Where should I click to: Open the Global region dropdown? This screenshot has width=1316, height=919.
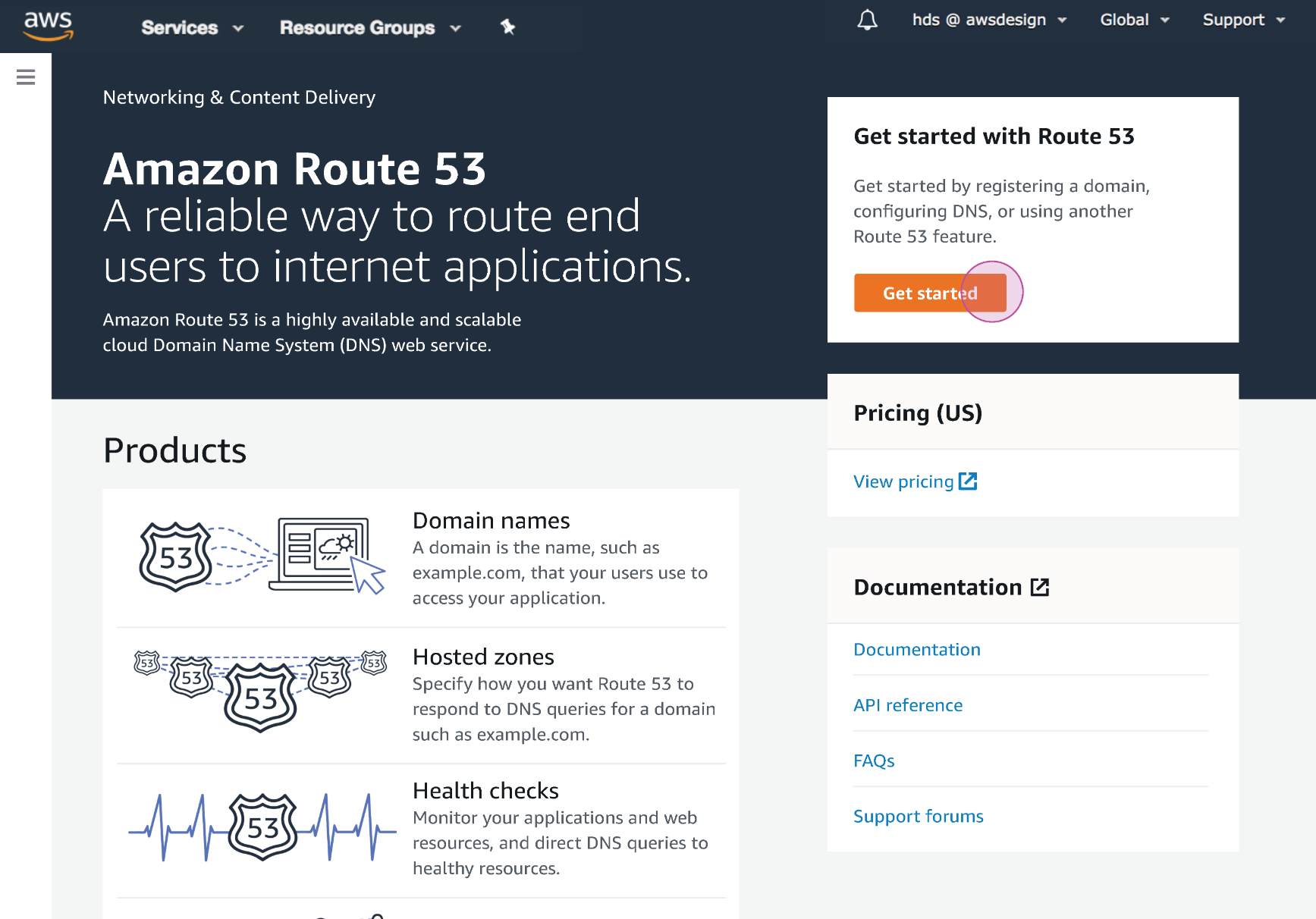[1135, 20]
